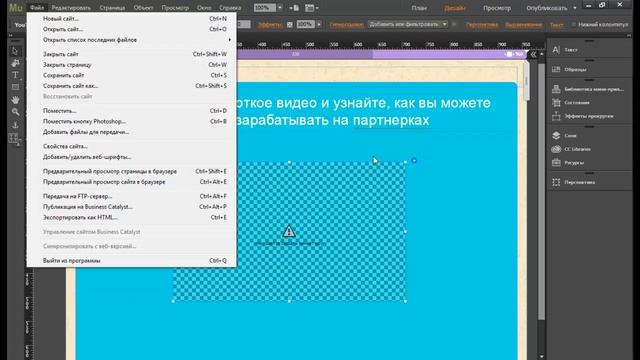Click the zoom 100% input field

(x=264, y=8)
